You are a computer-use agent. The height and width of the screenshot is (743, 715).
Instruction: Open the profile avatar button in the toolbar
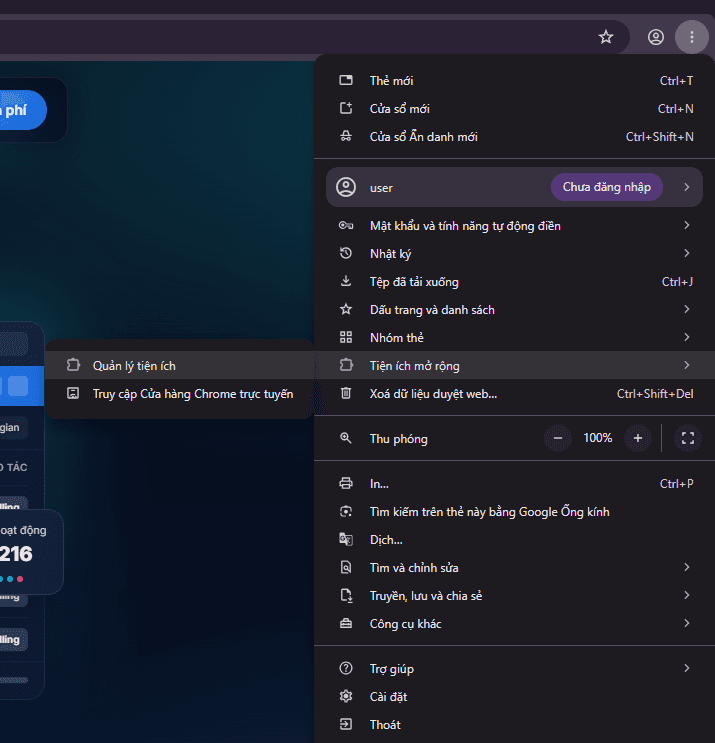(656, 37)
